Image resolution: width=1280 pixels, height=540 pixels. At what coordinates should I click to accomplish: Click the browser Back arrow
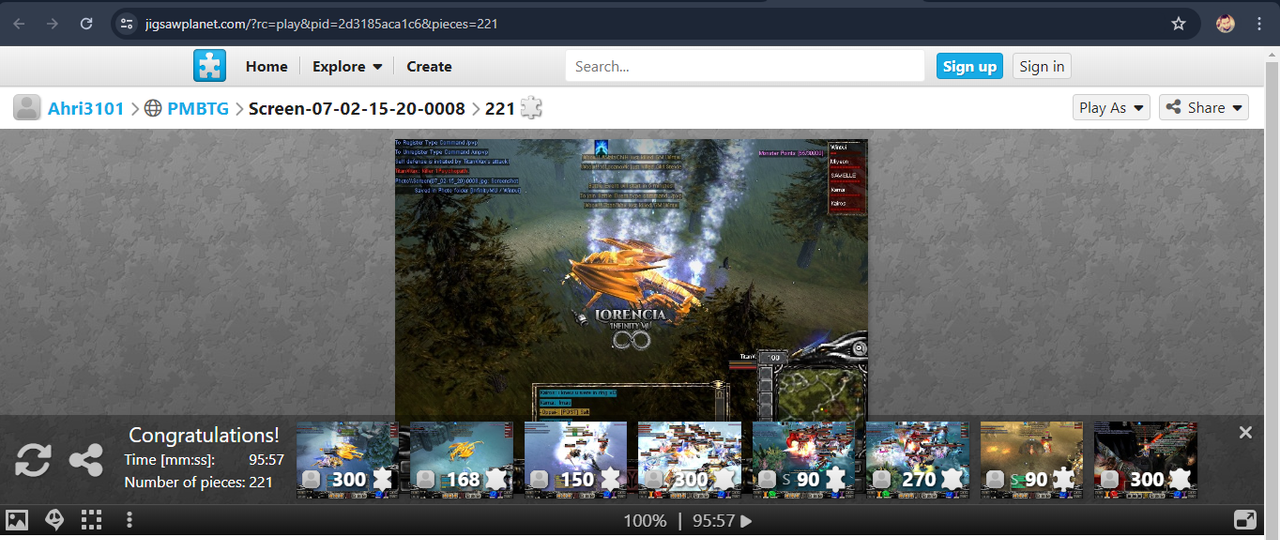[20, 23]
